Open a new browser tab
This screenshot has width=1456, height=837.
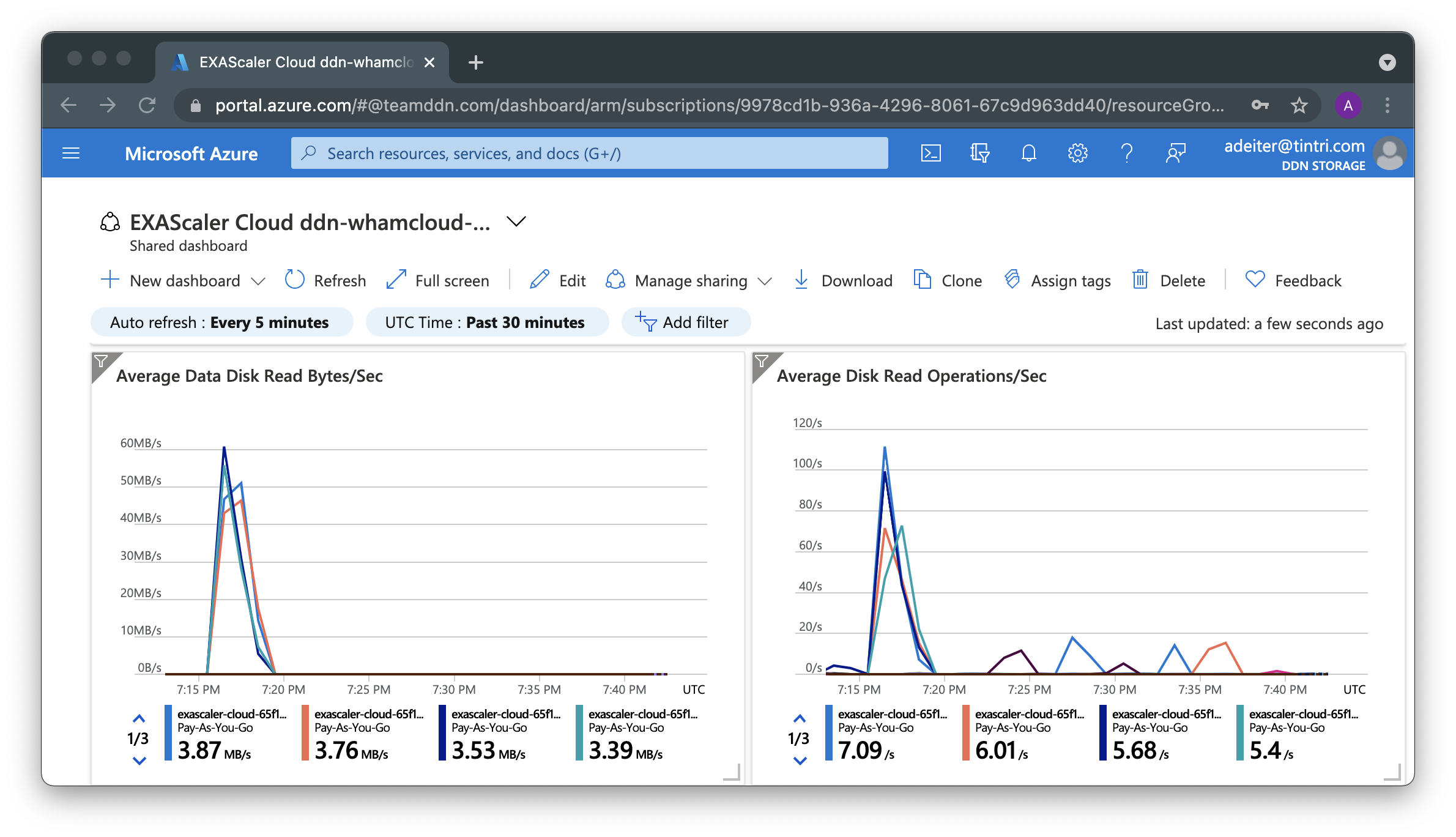pyautogui.click(x=475, y=62)
